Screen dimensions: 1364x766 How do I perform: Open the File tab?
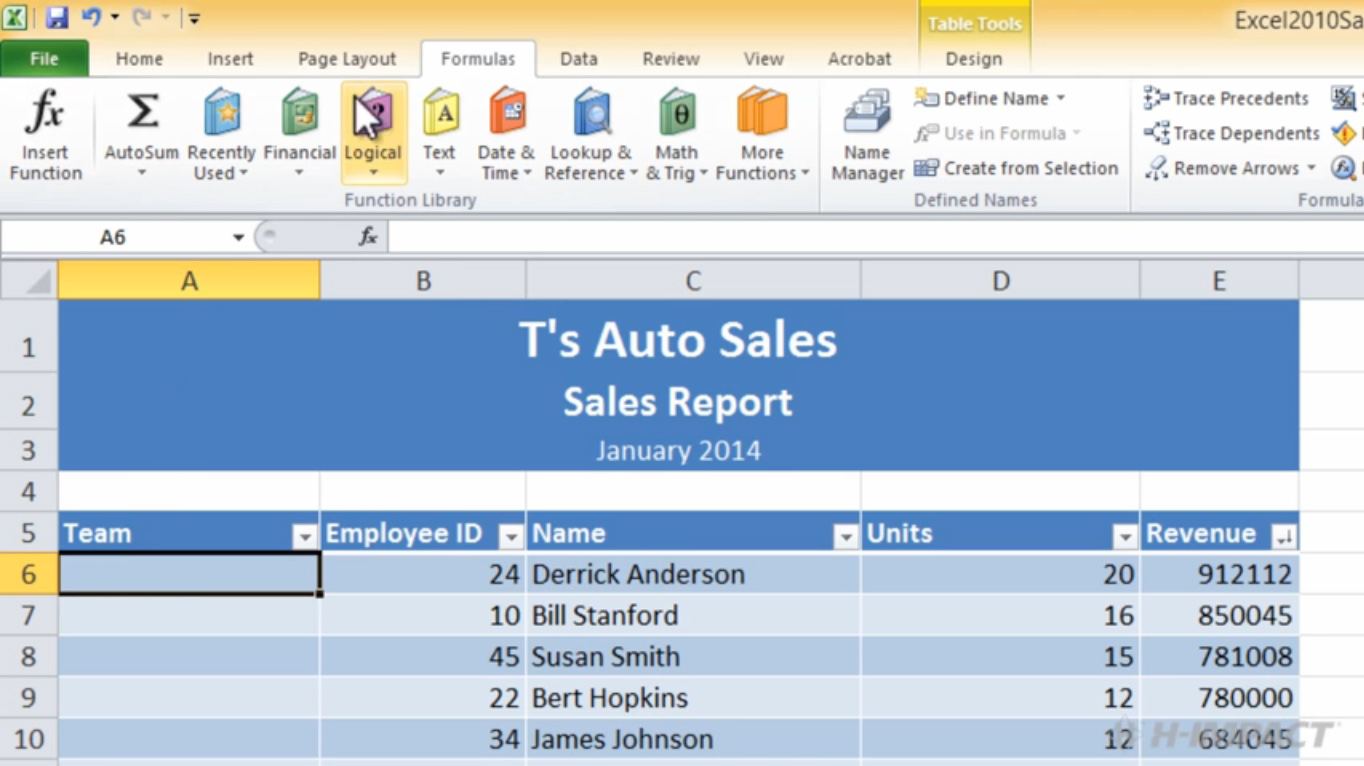tap(44, 59)
